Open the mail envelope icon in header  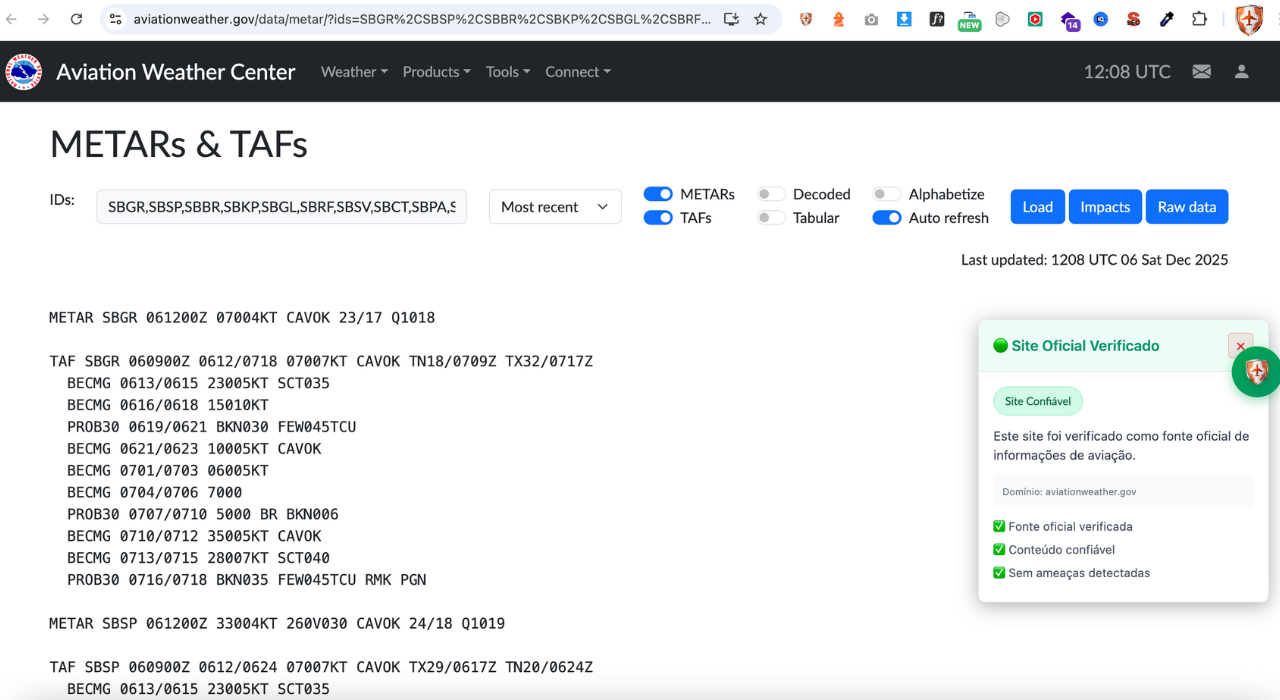[x=1201, y=72]
